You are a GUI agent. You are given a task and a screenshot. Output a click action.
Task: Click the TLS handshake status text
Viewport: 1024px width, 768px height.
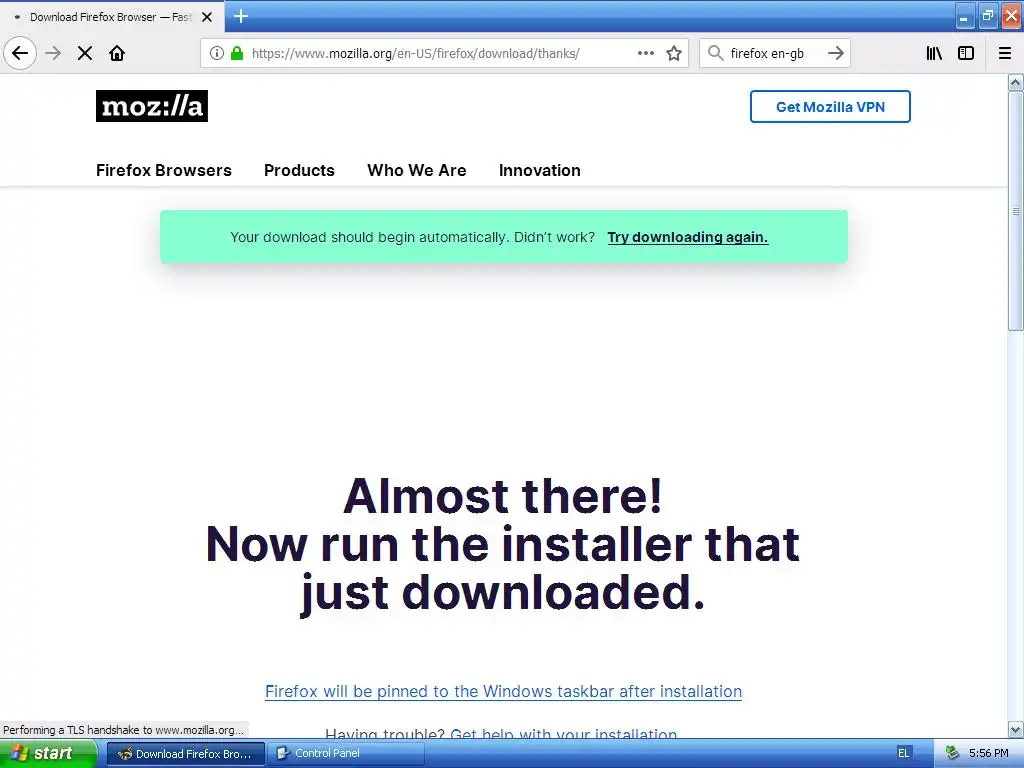(124, 730)
